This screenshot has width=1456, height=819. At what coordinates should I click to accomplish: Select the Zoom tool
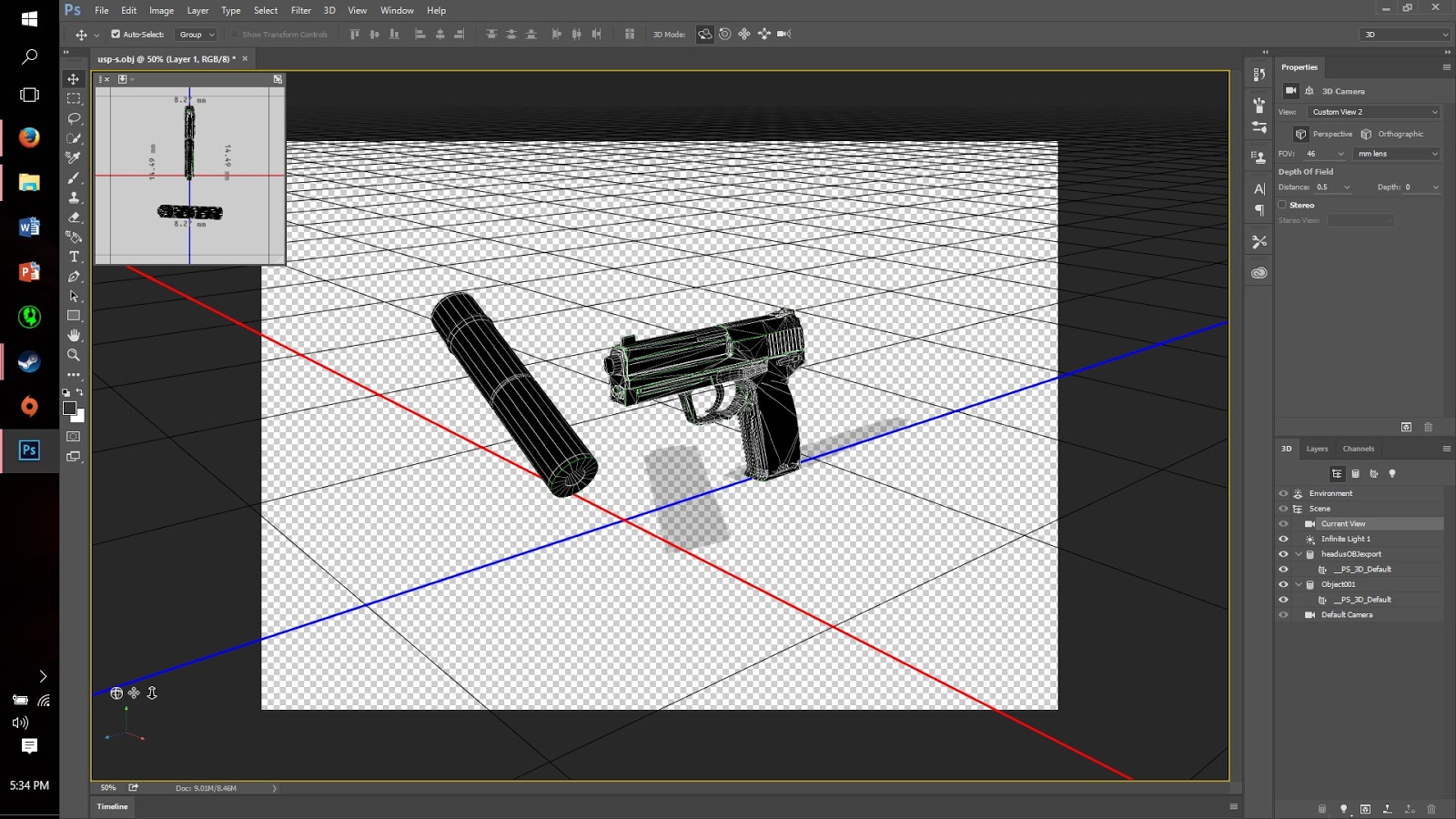click(x=73, y=356)
